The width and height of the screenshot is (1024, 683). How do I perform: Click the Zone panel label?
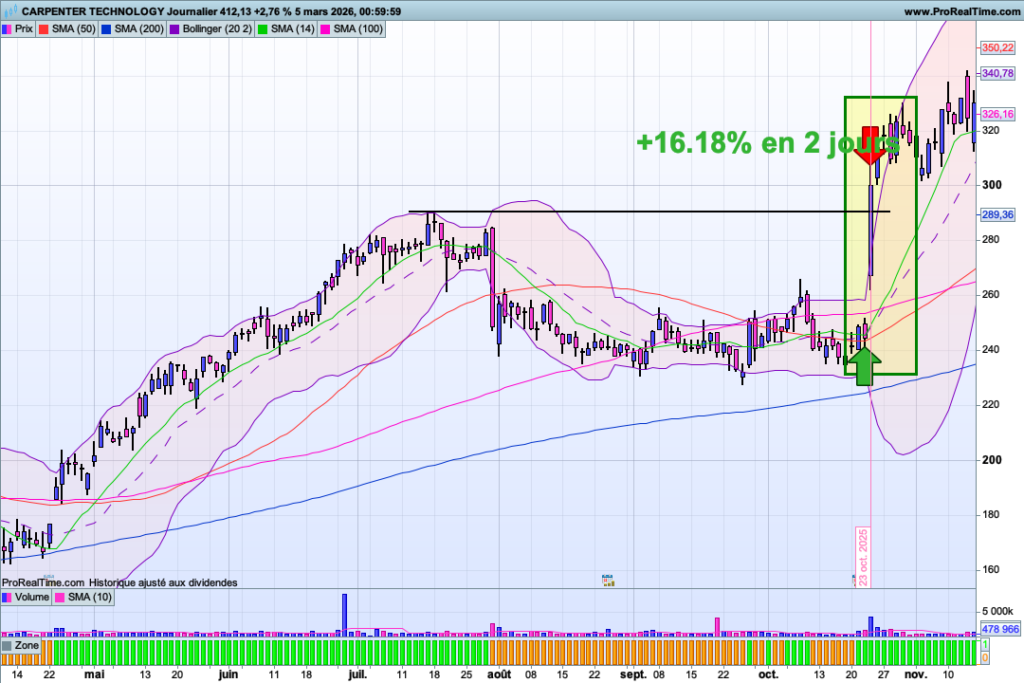click(x=27, y=647)
